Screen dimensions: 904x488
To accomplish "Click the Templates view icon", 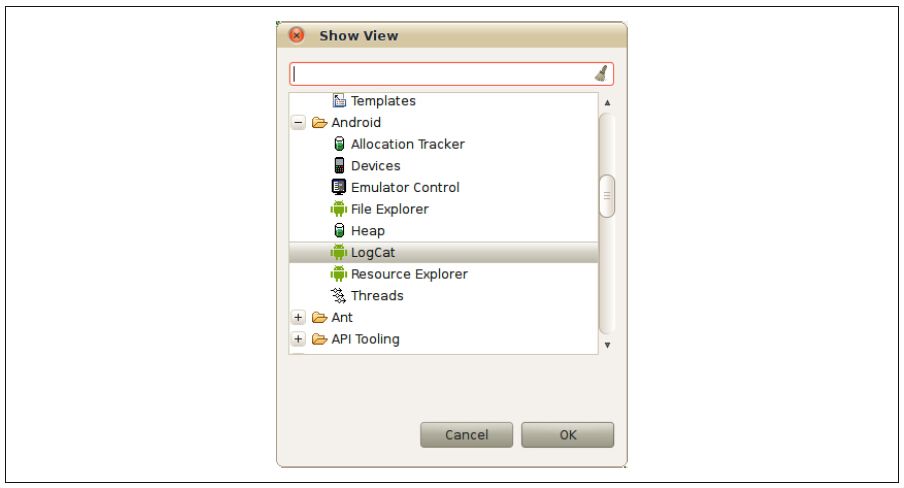I will [339, 100].
